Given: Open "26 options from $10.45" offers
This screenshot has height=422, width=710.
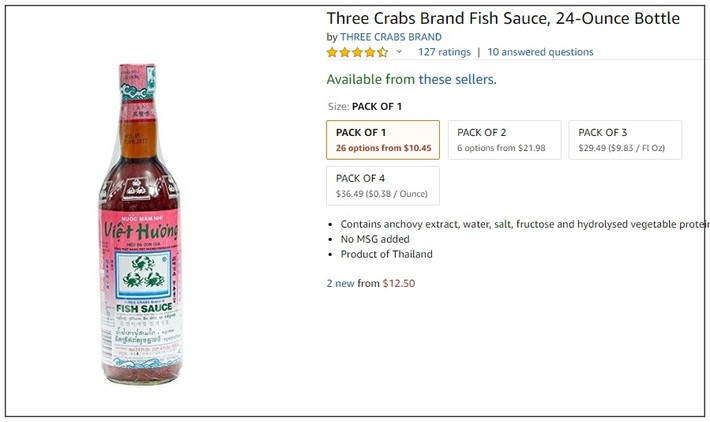Looking at the screenshot, I should [384, 148].
